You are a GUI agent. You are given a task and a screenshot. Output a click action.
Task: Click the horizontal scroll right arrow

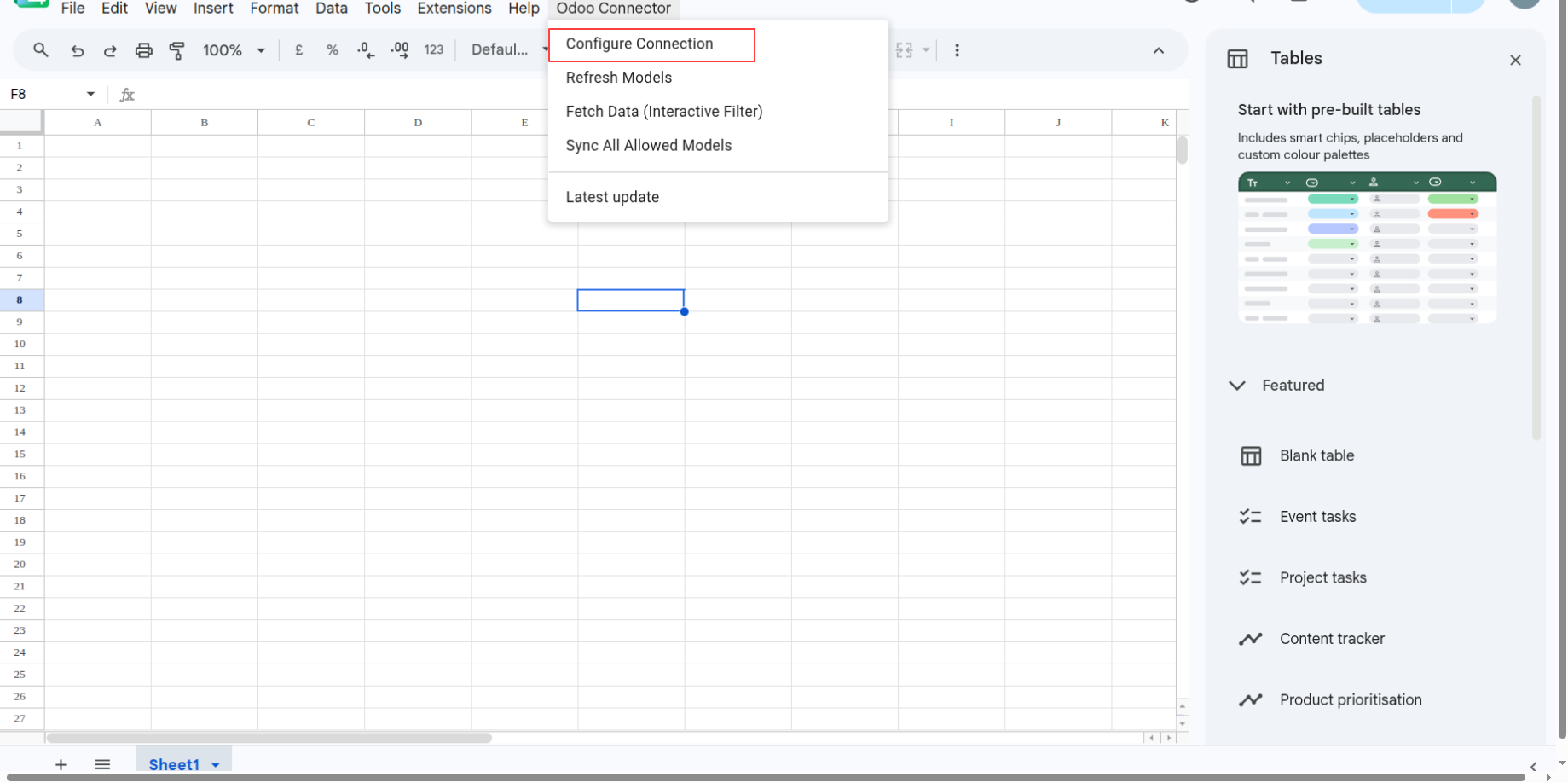coord(1169,738)
